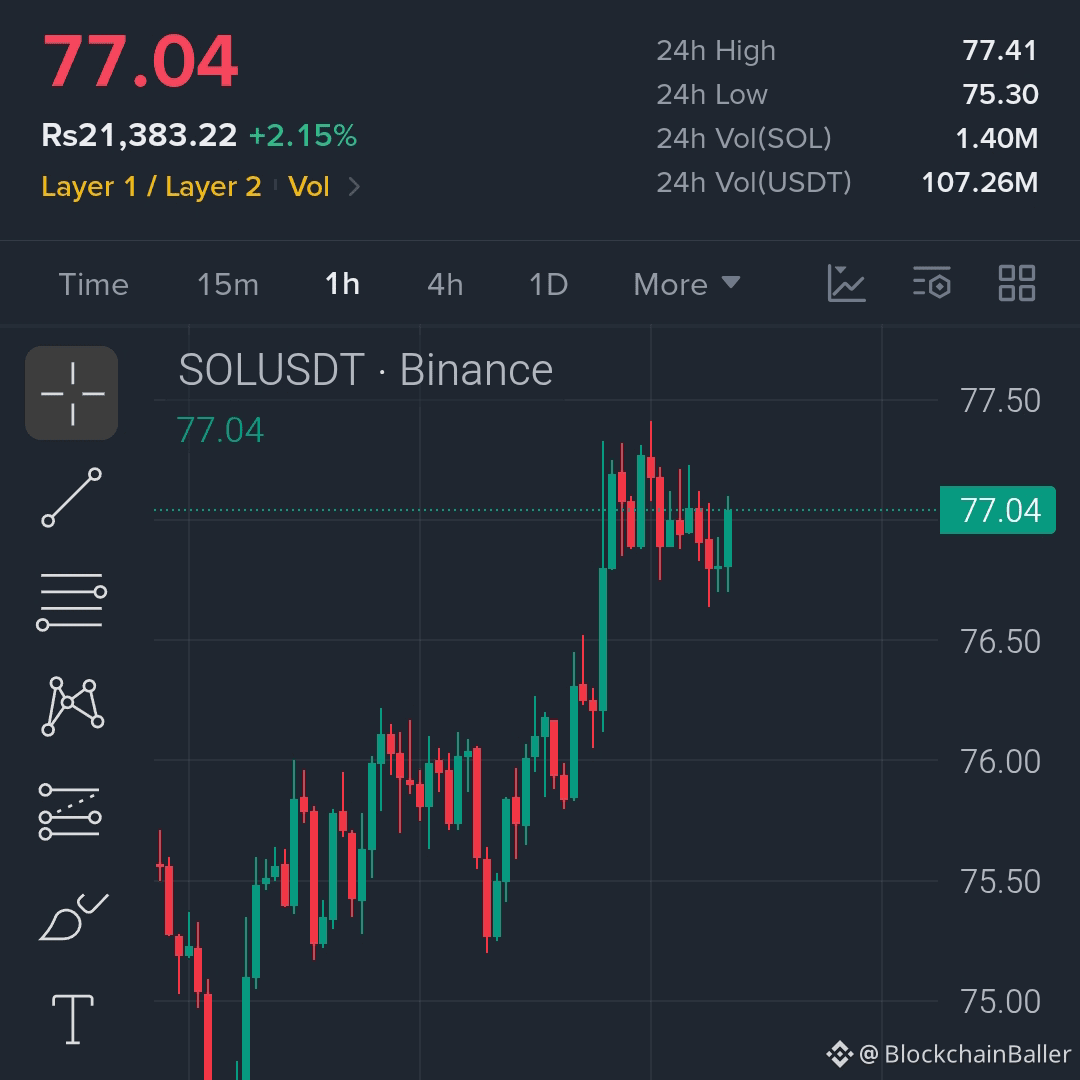Open chart settings icon

point(931,282)
